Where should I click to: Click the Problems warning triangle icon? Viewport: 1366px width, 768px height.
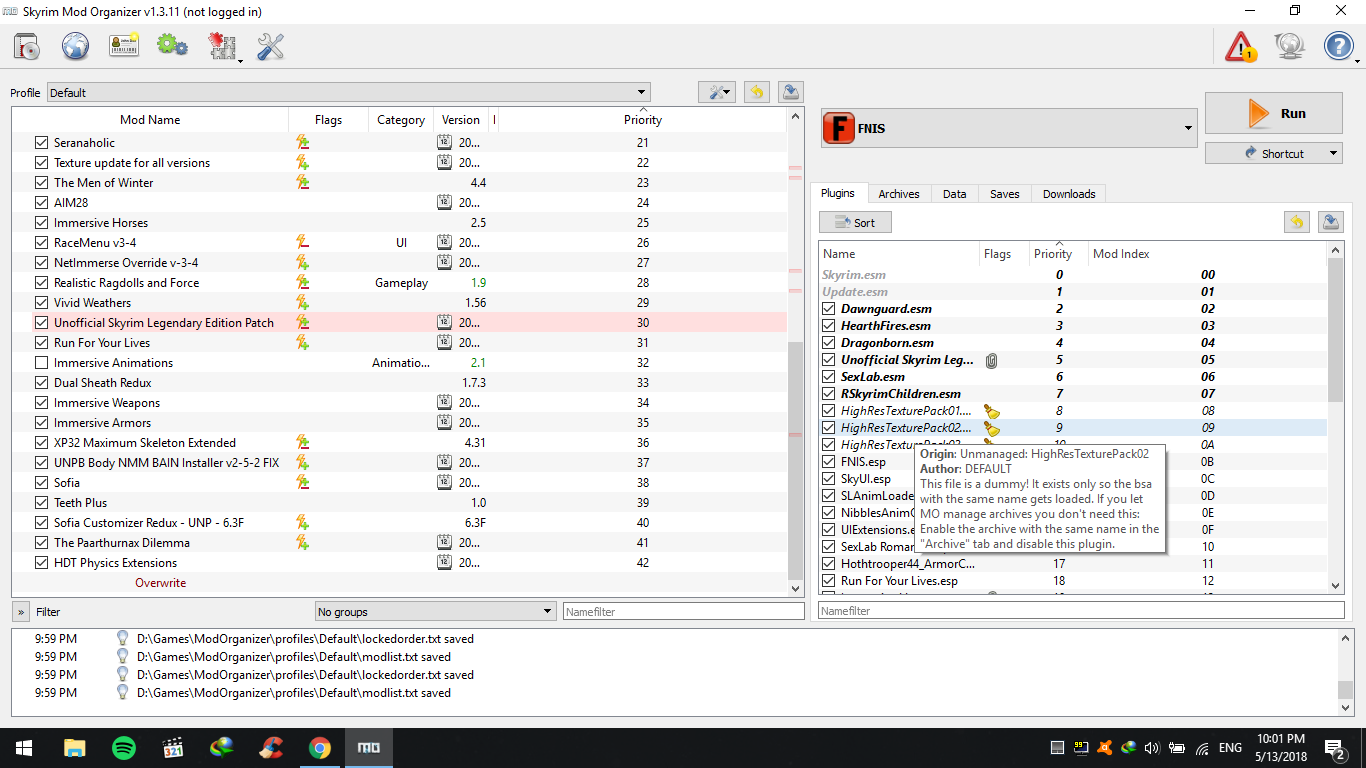[1241, 46]
